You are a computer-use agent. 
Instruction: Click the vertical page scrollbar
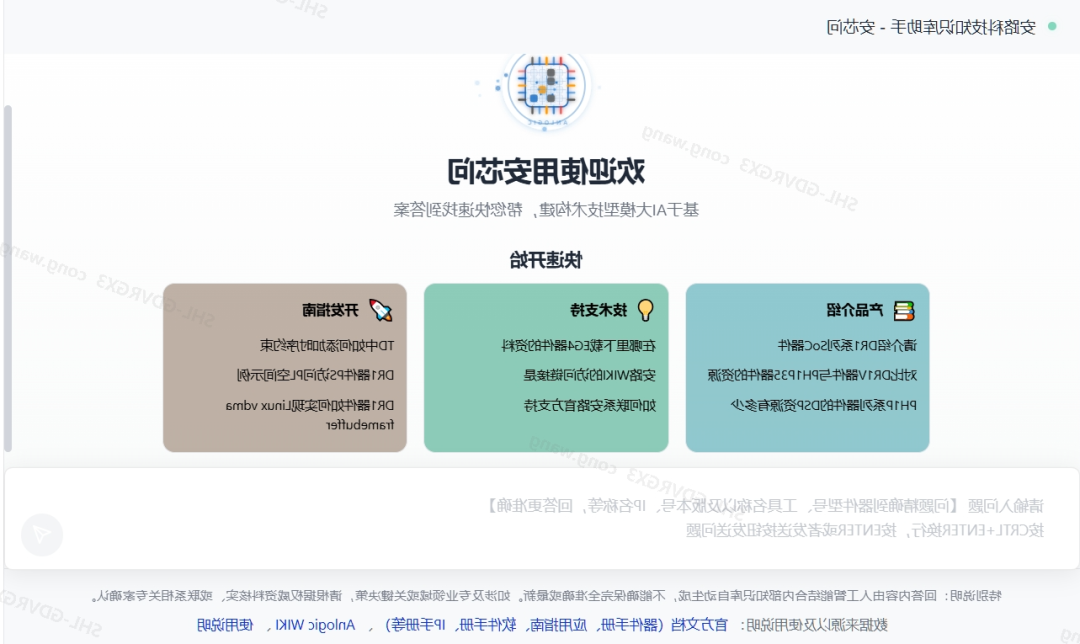(x=8, y=278)
